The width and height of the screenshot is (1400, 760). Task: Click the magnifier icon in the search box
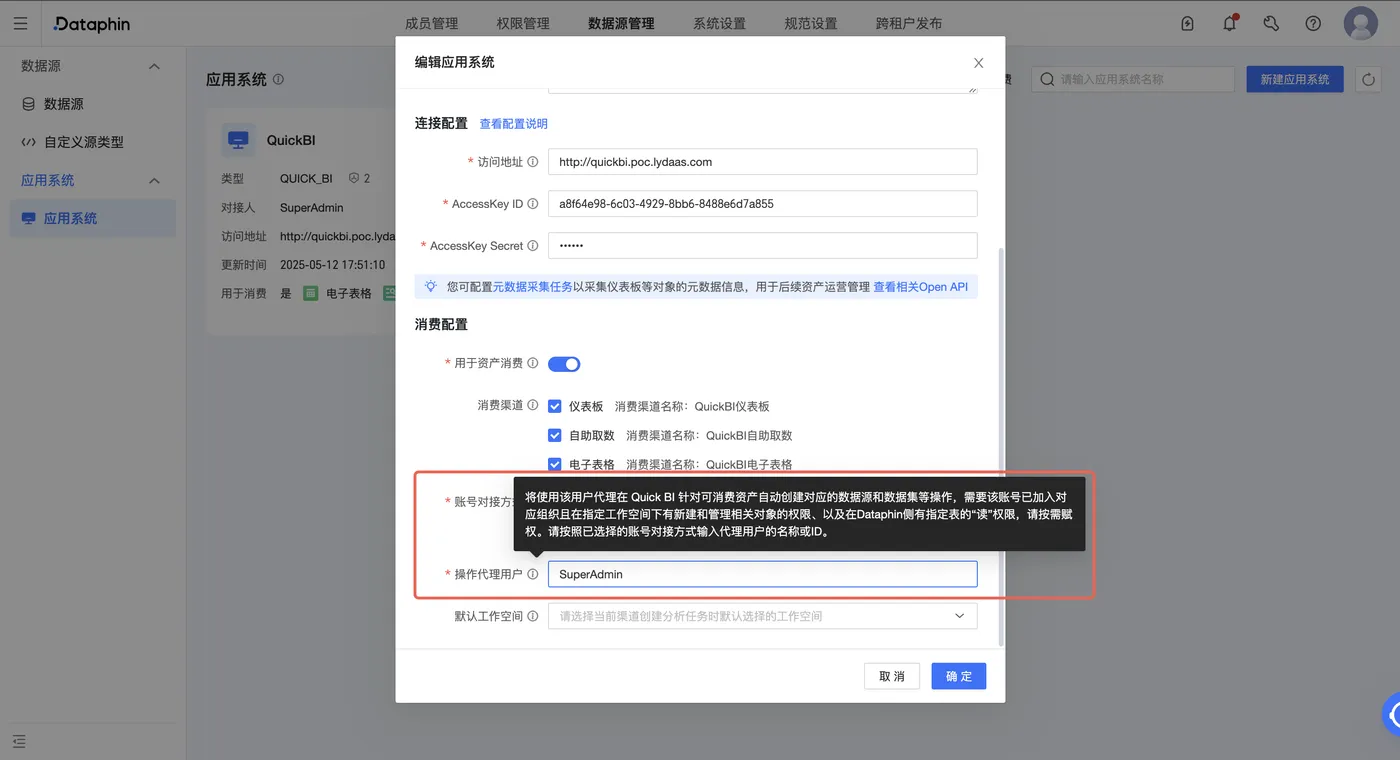pyautogui.click(x=1047, y=79)
